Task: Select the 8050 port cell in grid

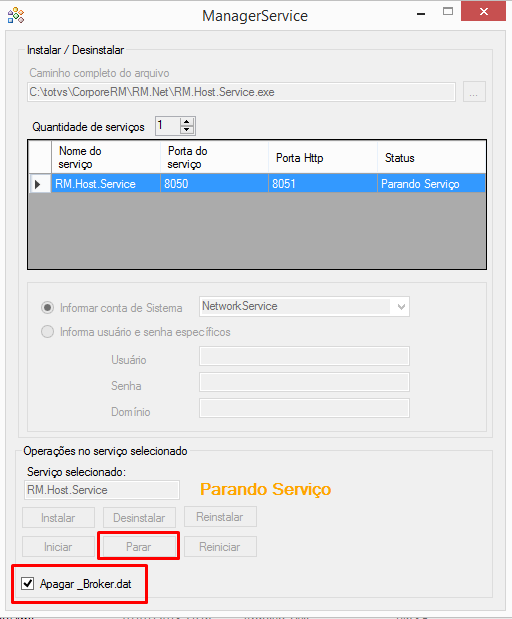Action: click(214, 184)
